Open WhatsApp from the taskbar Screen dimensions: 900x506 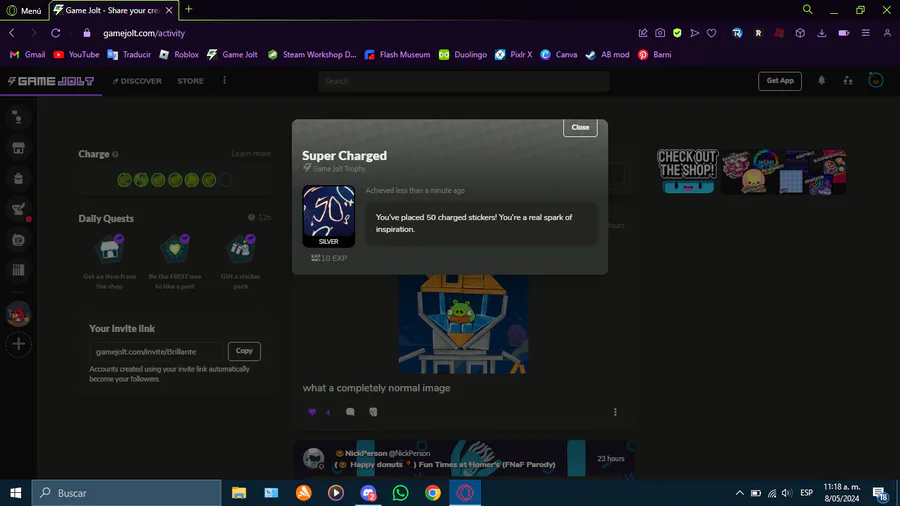[x=401, y=493]
